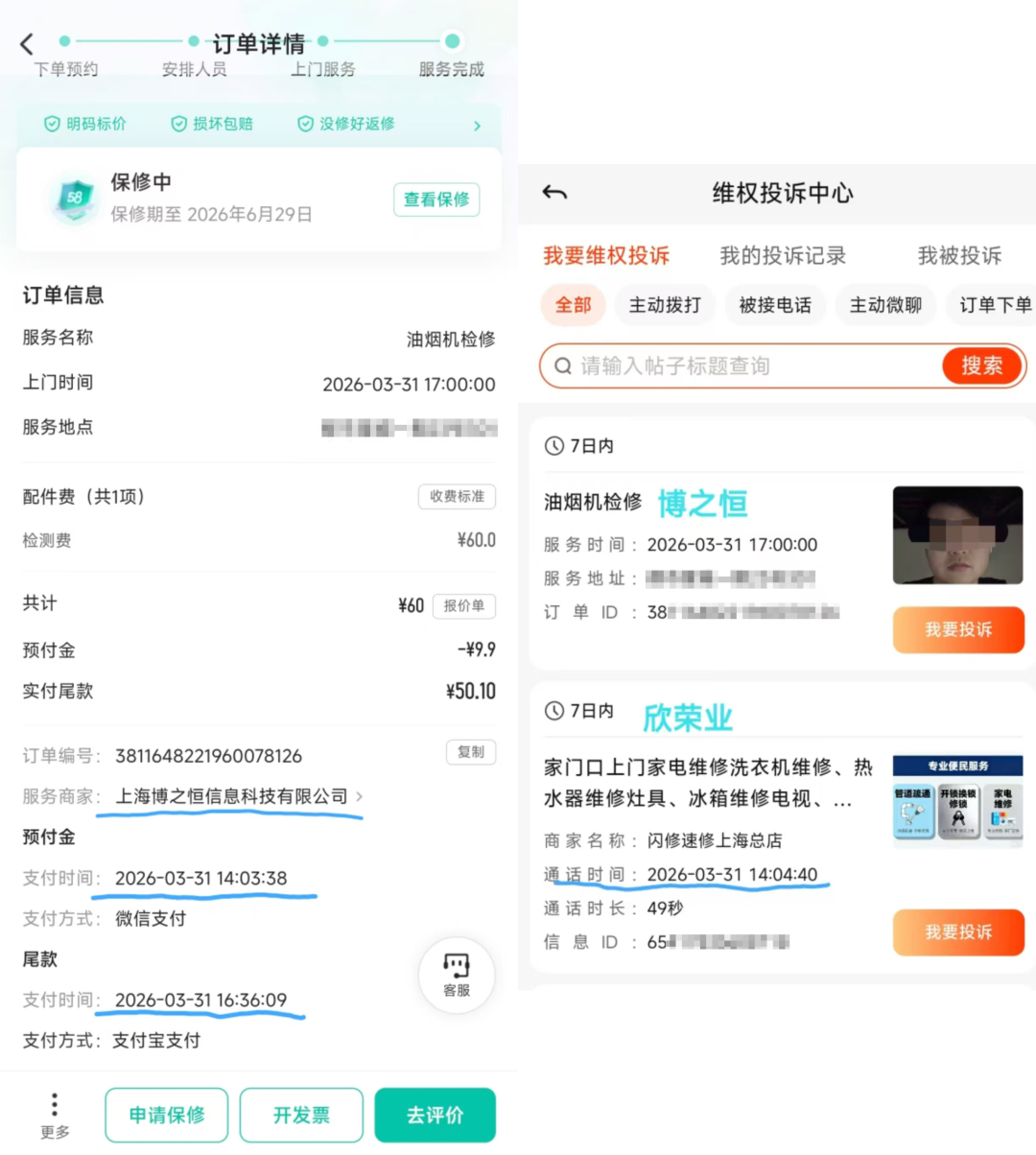Select the 订单下单 filter chip
1036x1155 pixels.
pos(993,305)
